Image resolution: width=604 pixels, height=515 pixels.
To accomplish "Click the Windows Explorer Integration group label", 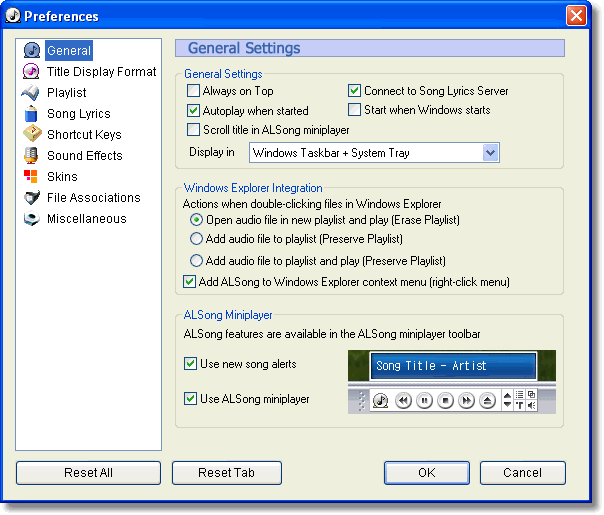I will (x=253, y=188).
